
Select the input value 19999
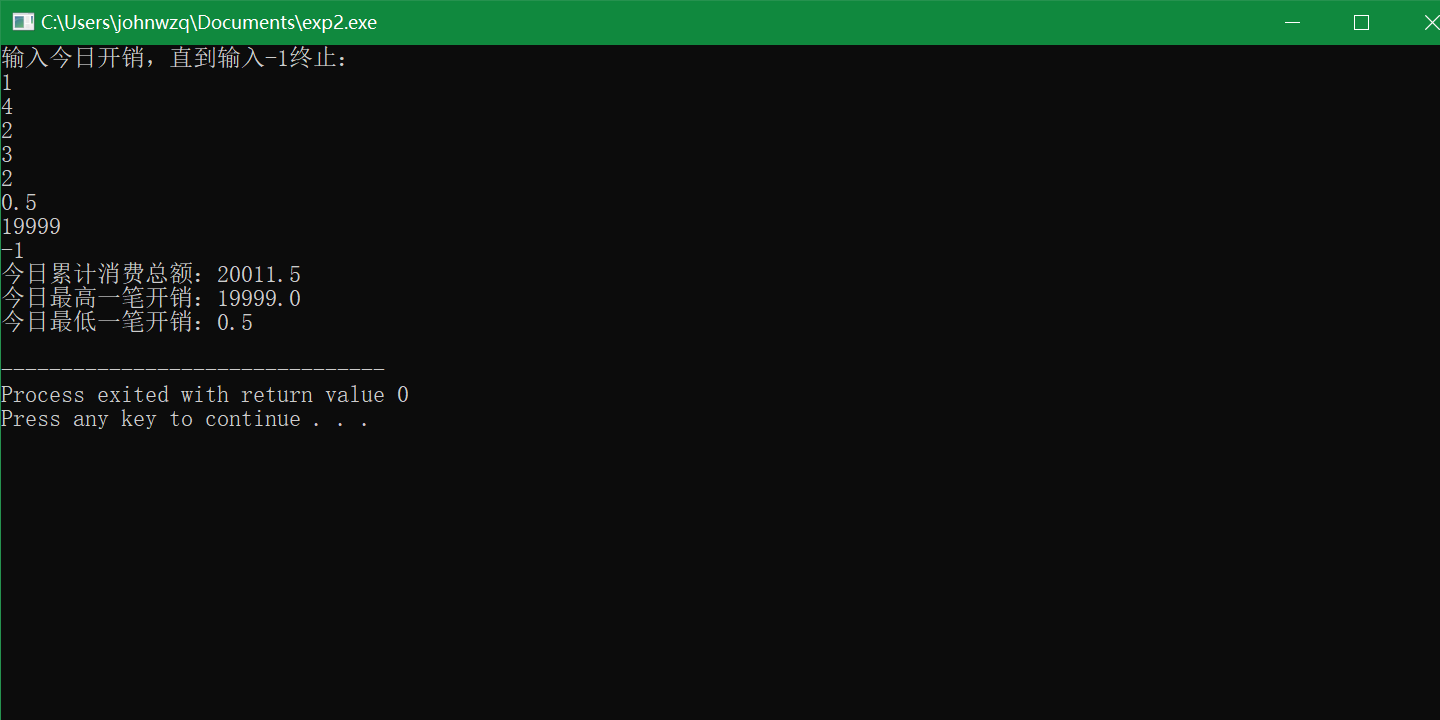pos(31,226)
